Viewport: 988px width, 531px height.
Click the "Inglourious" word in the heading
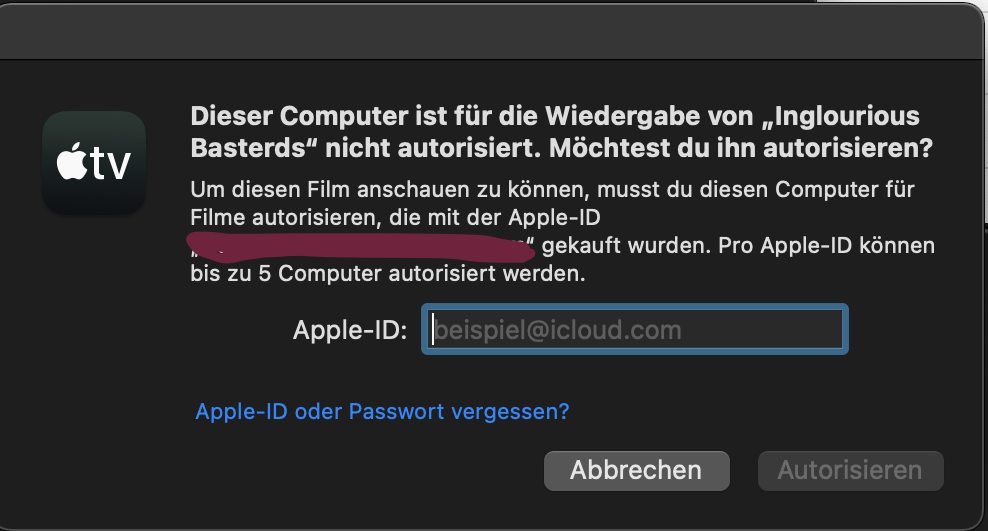847,116
